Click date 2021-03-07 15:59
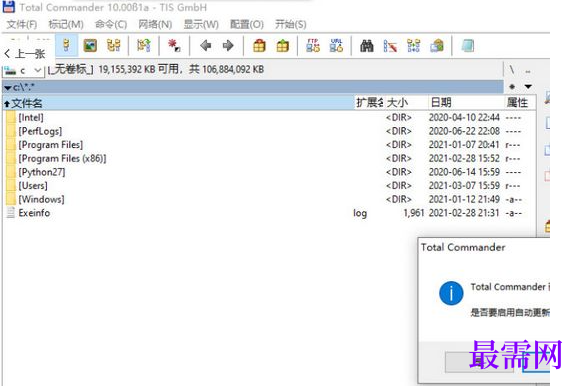 (464, 186)
